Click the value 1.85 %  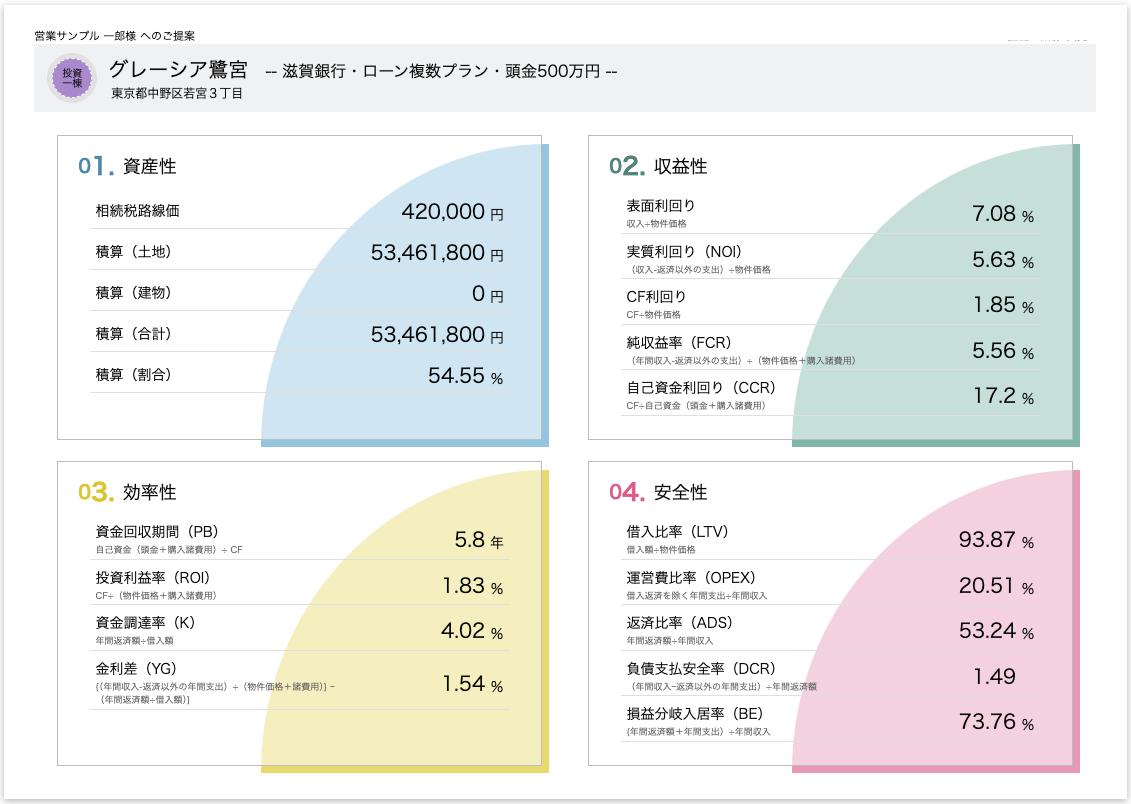click(x=1003, y=304)
